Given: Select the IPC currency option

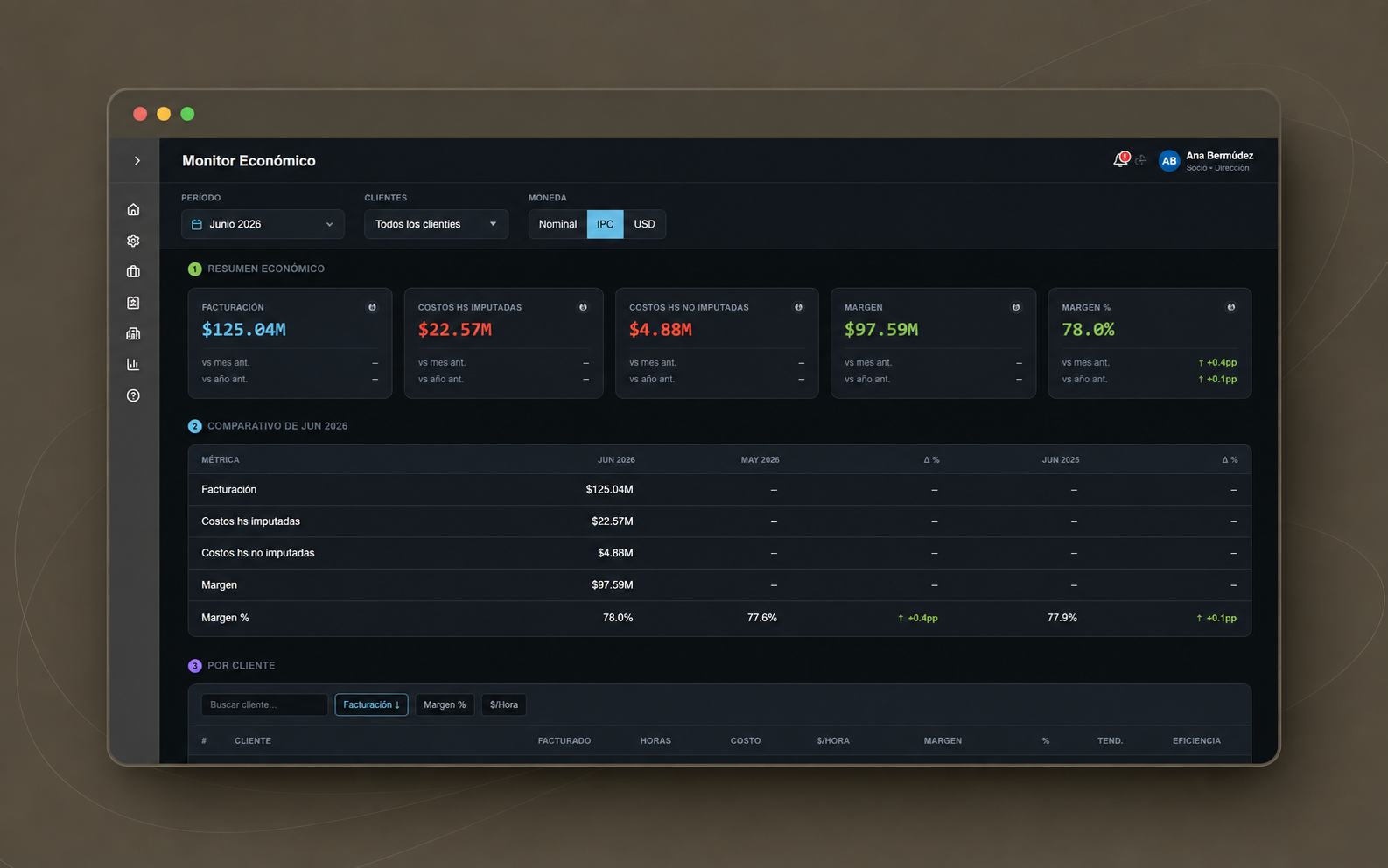Looking at the screenshot, I should pos(605,224).
